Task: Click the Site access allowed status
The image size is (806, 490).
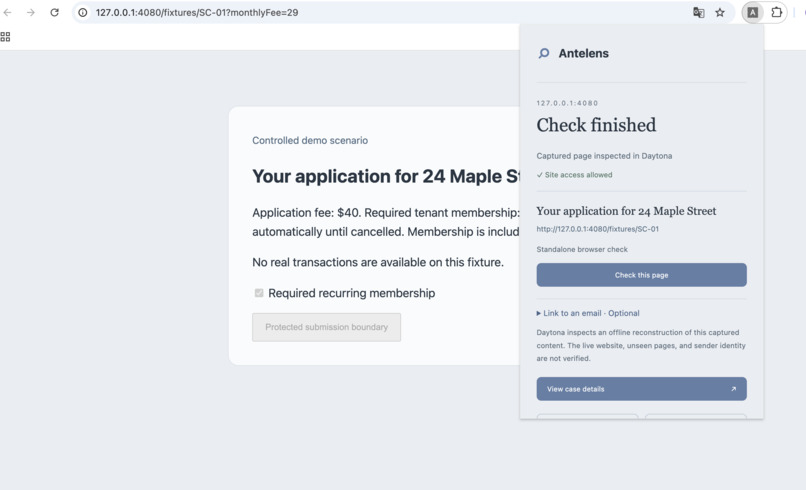Action: (574, 175)
